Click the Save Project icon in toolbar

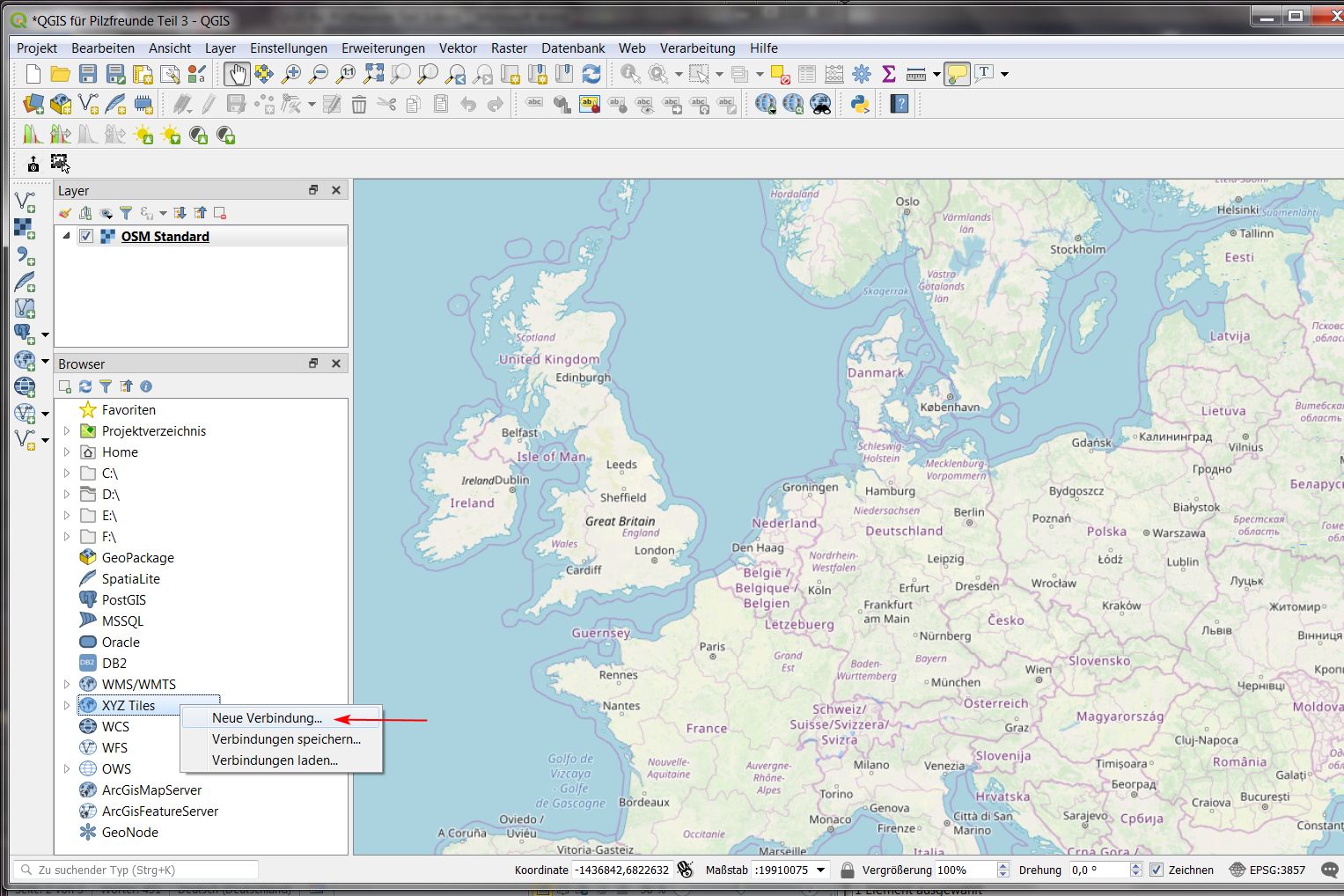coord(88,74)
